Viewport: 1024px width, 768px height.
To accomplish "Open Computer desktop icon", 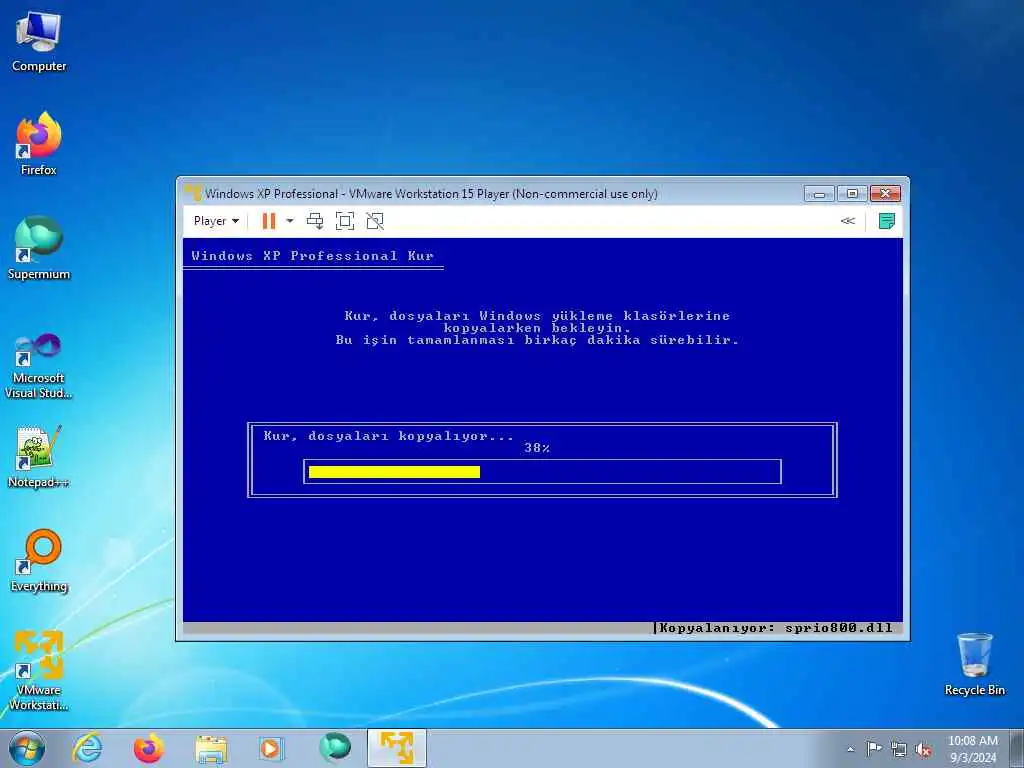I will tap(39, 42).
